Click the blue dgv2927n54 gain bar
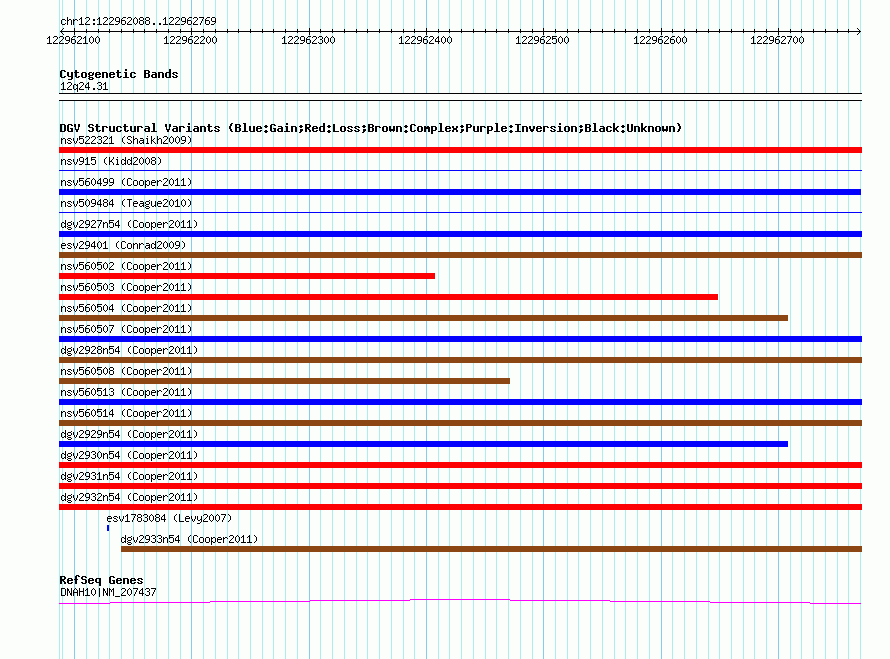The height and width of the screenshot is (659, 890). (x=460, y=234)
